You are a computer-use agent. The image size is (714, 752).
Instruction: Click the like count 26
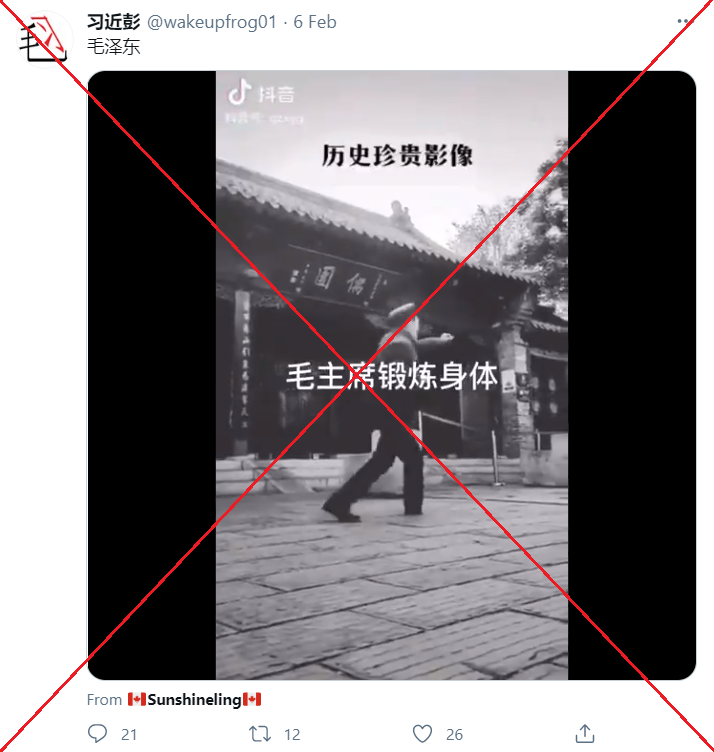(x=454, y=734)
